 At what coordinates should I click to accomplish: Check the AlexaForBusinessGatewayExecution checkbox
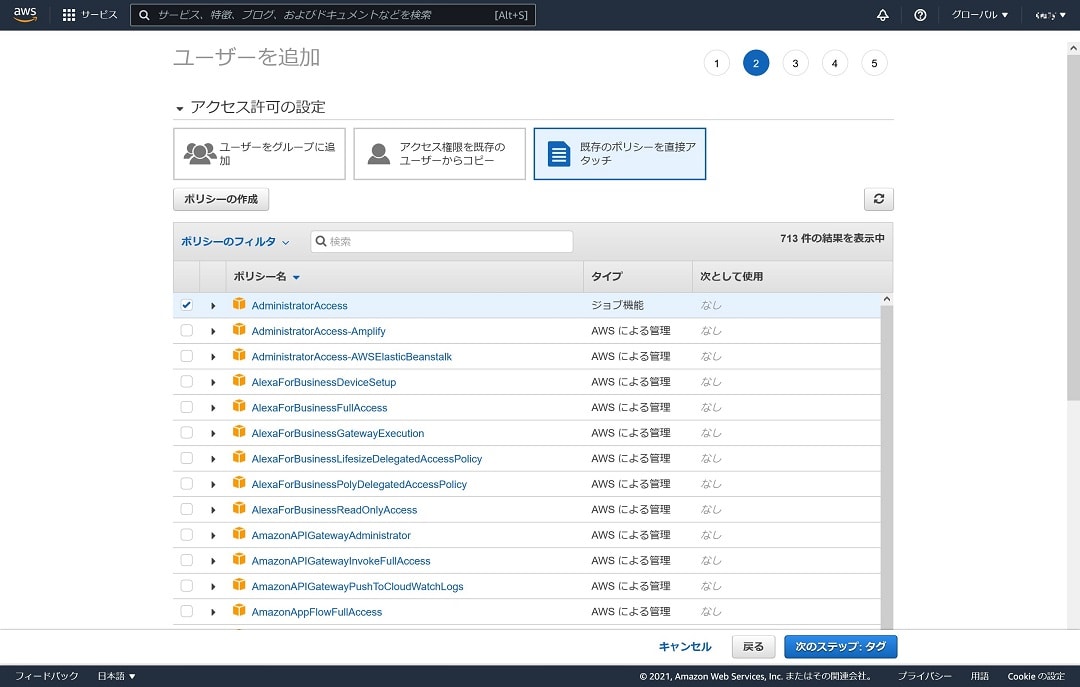pos(187,432)
